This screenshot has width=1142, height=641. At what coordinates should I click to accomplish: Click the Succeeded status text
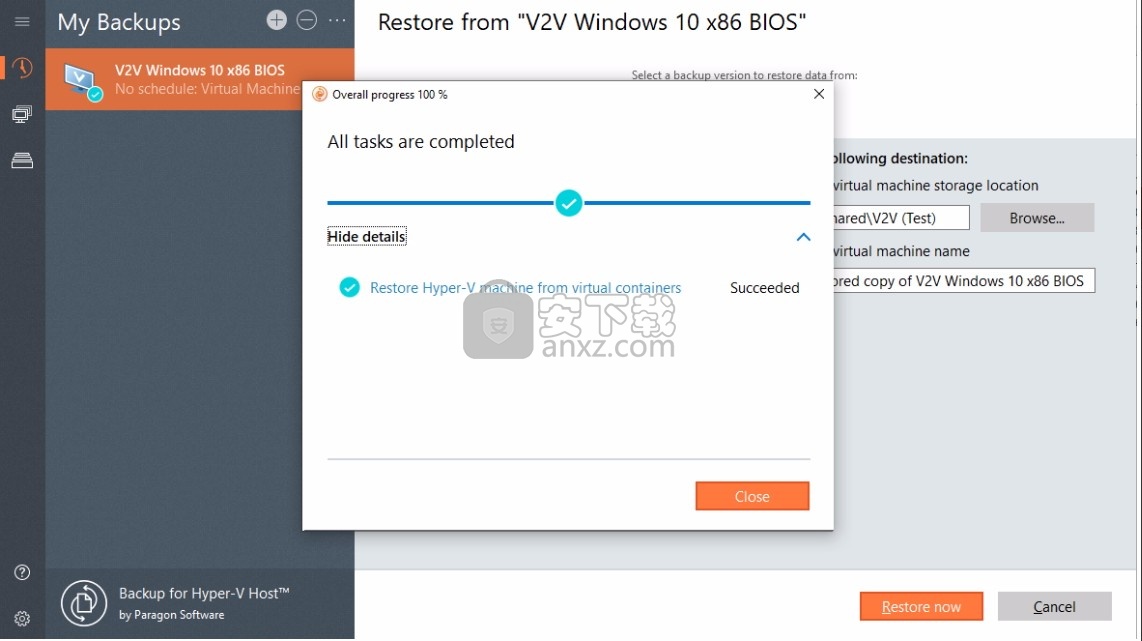click(x=764, y=288)
